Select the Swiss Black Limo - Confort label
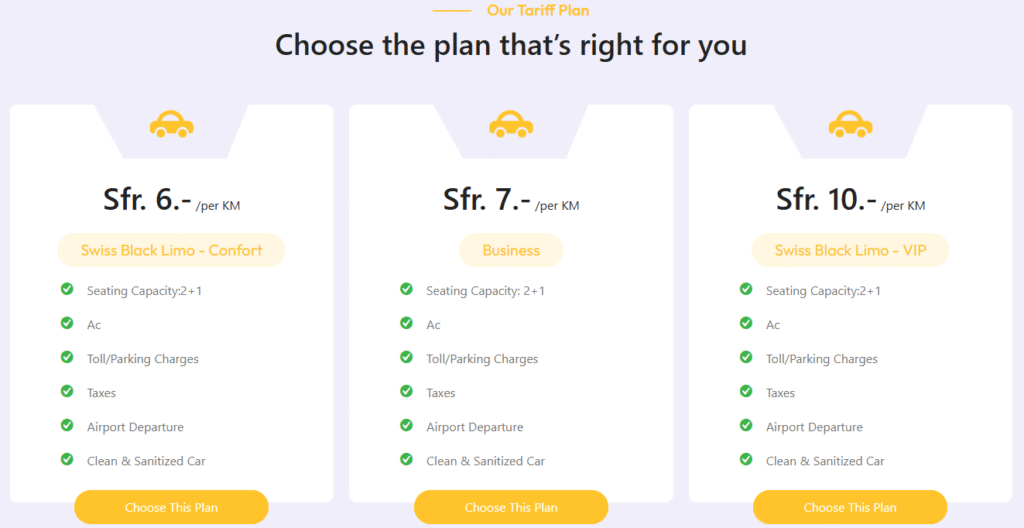1024x528 pixels. pos(171,250)
